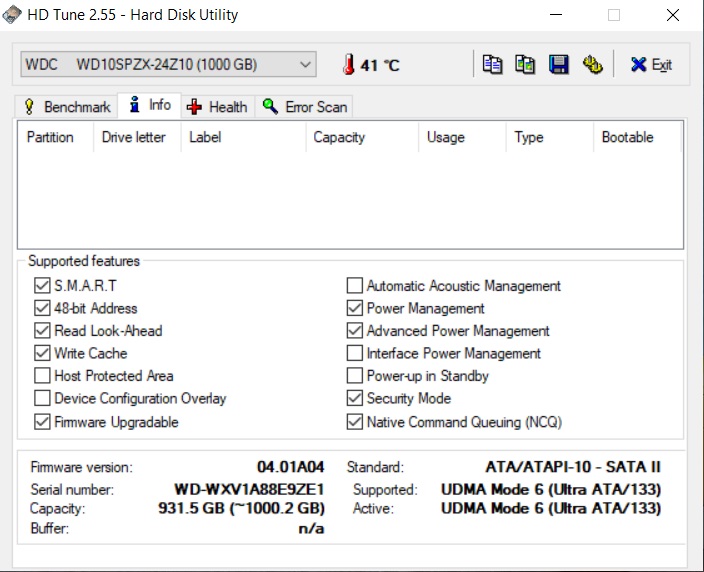The height and width of the screenshot is (572, 704).
Task: Toggle the Security Mode checkbox
Action: 355,398
